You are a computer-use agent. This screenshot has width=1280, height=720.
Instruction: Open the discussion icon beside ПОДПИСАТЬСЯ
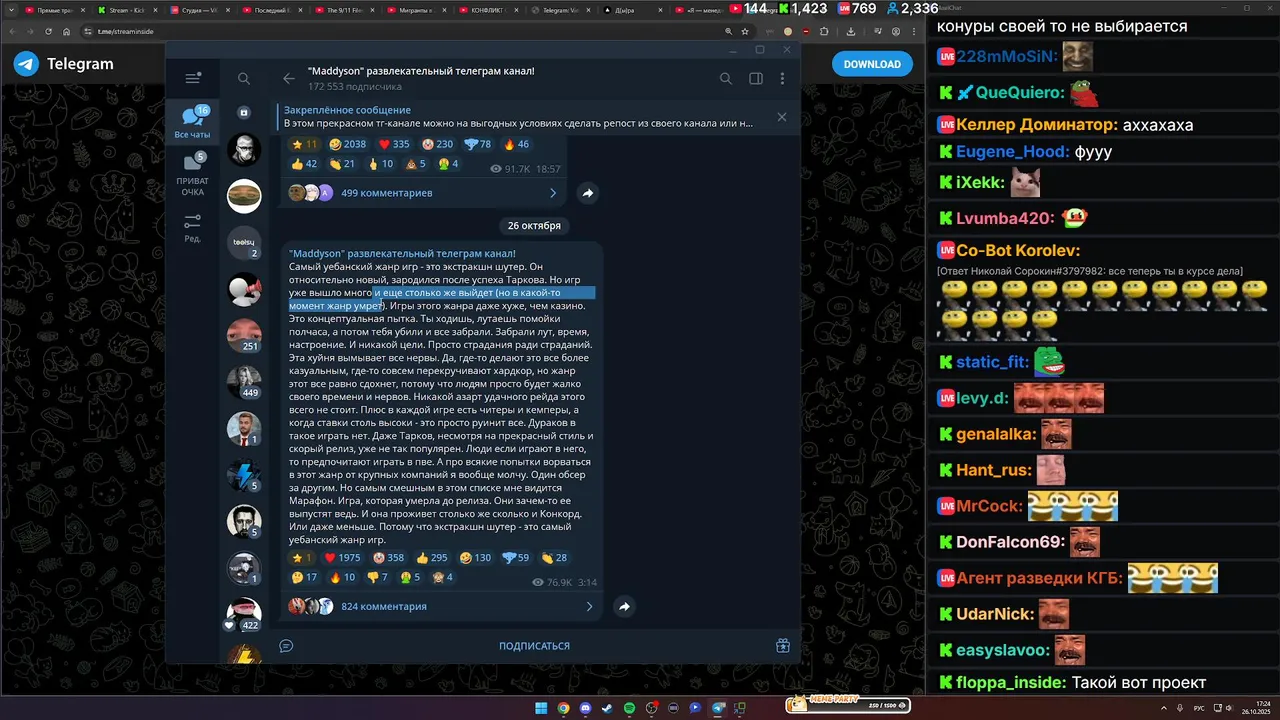[286, 646]
